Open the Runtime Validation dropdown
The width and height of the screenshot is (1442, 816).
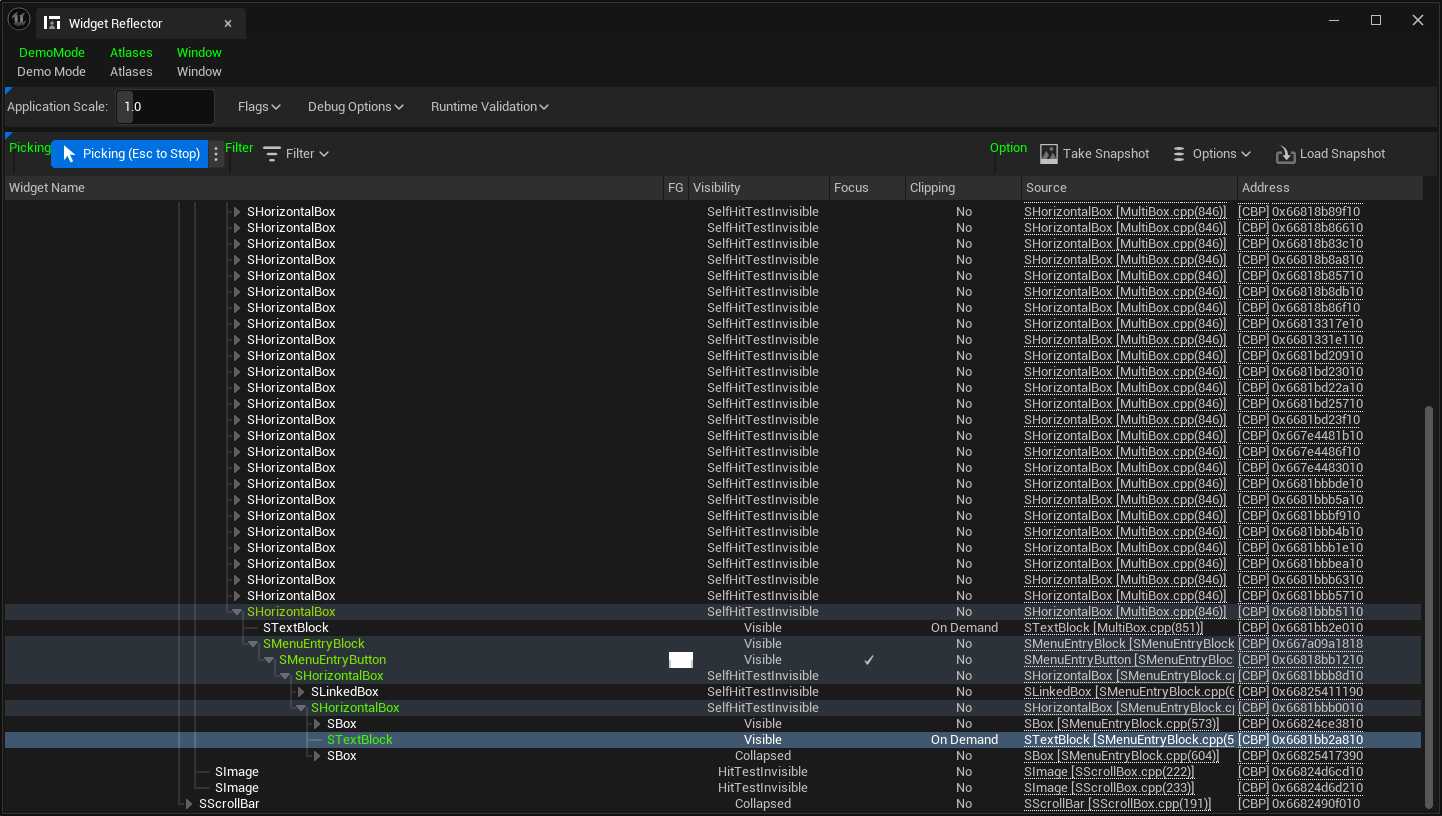click(x=489, y=107)
